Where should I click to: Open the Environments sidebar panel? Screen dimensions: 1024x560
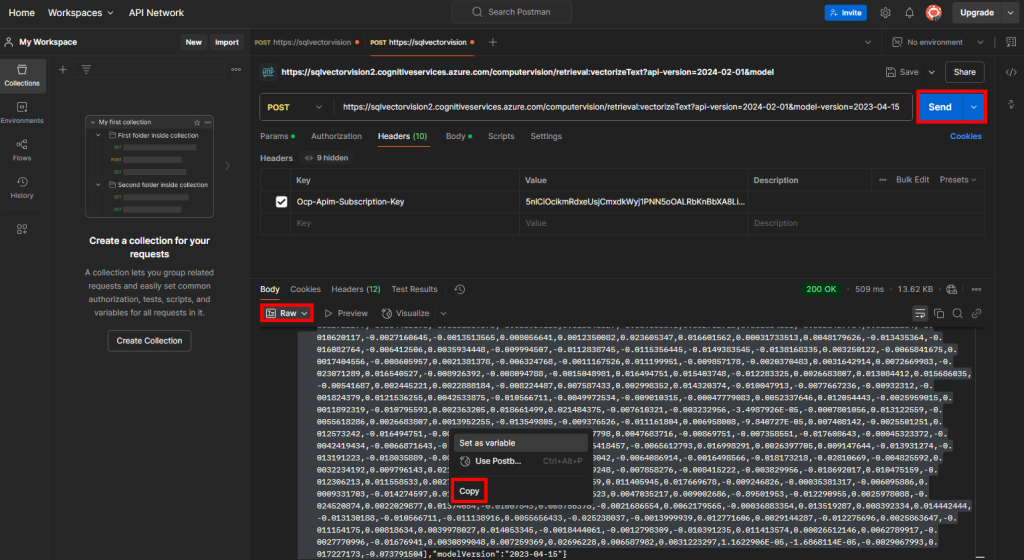pyautogui.click(x=22, y=113)
